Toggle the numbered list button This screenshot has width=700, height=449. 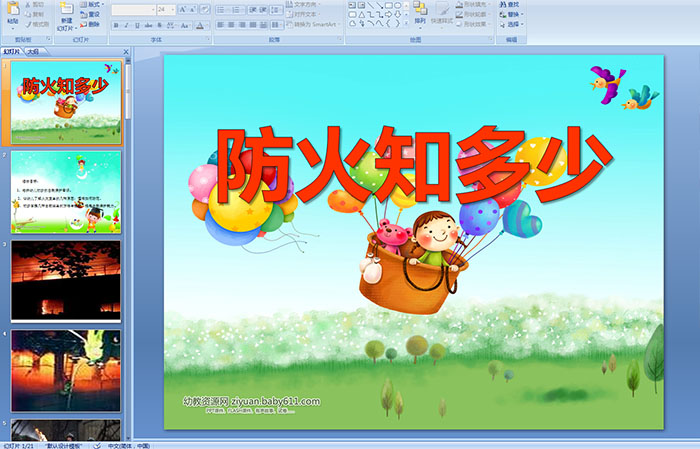point(238,10)
